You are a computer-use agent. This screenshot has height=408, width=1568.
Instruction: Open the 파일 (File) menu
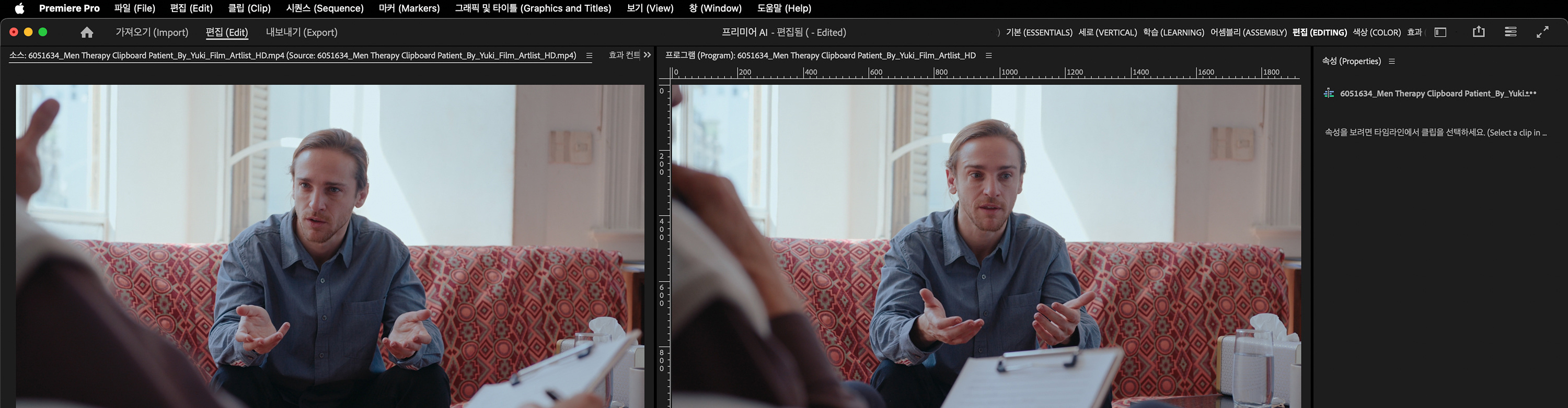134,8
